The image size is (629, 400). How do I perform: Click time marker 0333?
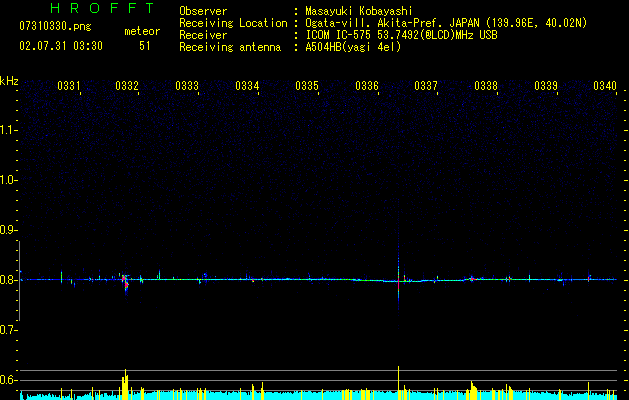[187, 86]
